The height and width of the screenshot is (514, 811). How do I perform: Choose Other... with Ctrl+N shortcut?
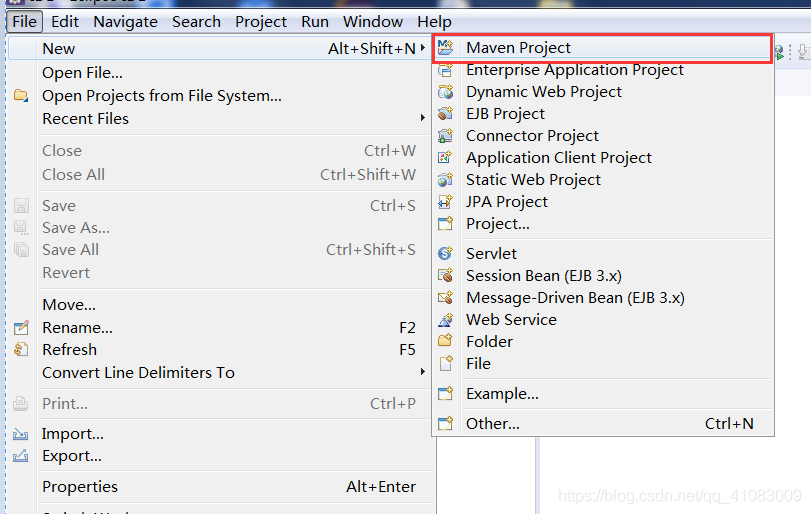[603, 424]
